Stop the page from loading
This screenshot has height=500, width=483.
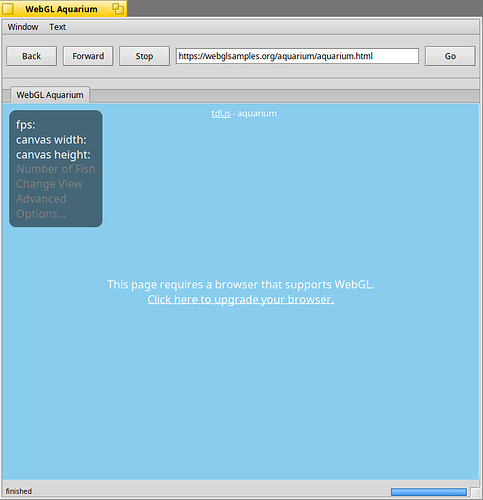coord(144,56)
